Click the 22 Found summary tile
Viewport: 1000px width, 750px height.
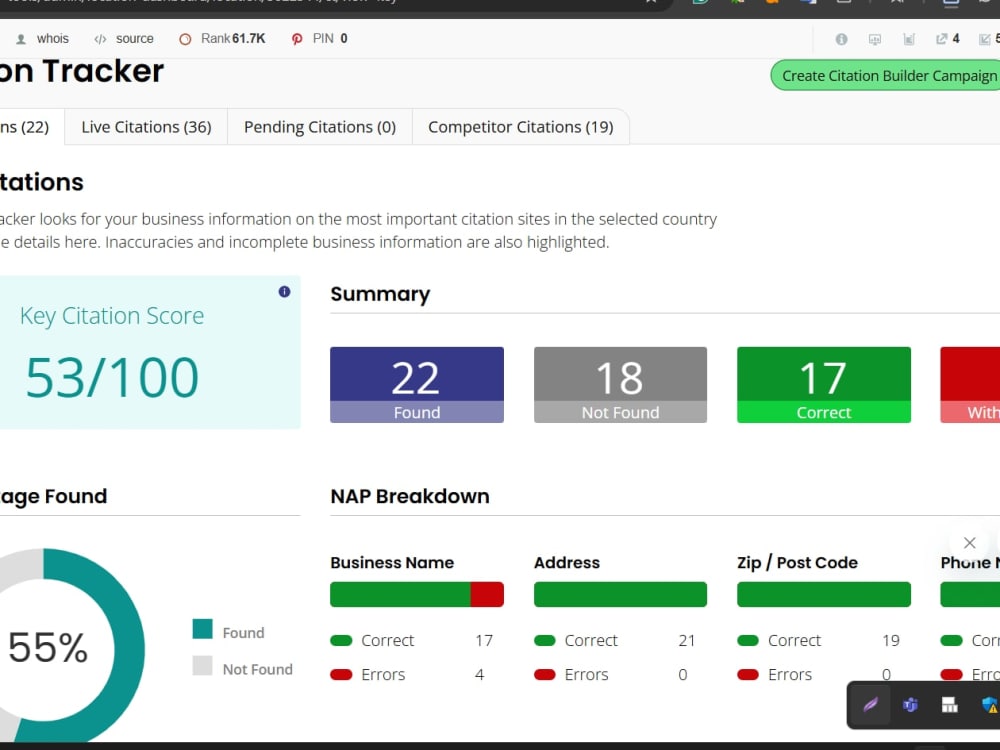point(416,385)
